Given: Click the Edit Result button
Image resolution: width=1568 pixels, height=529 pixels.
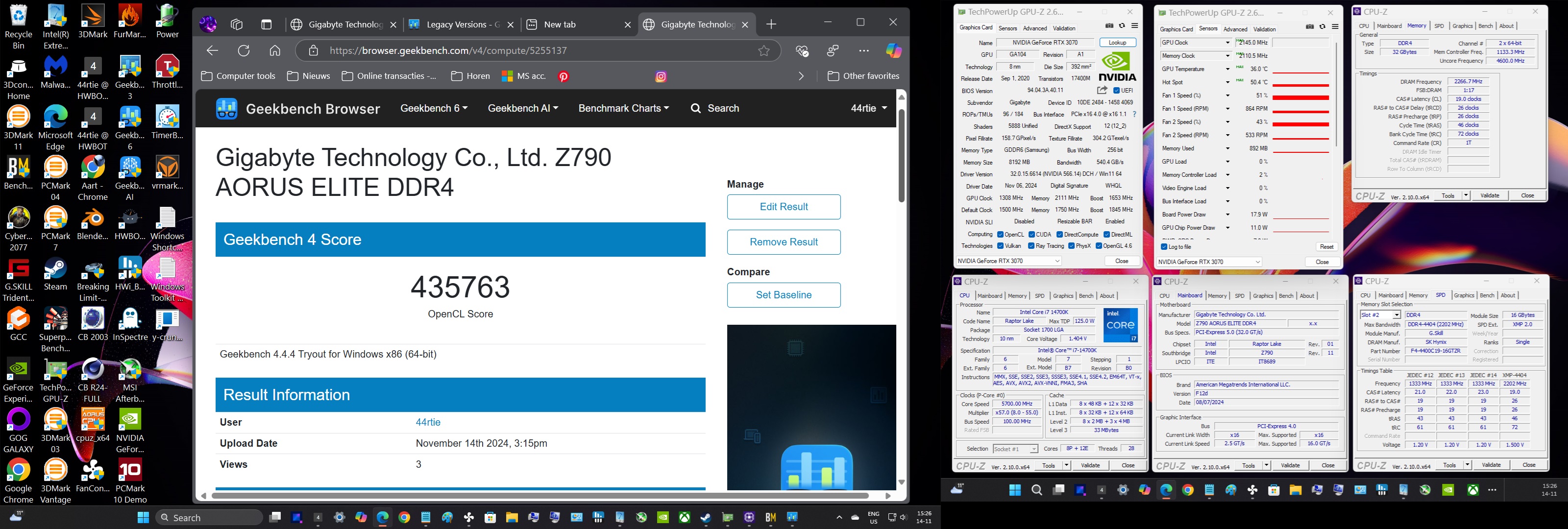Looking at the screenshot, I should coord(784,207).
